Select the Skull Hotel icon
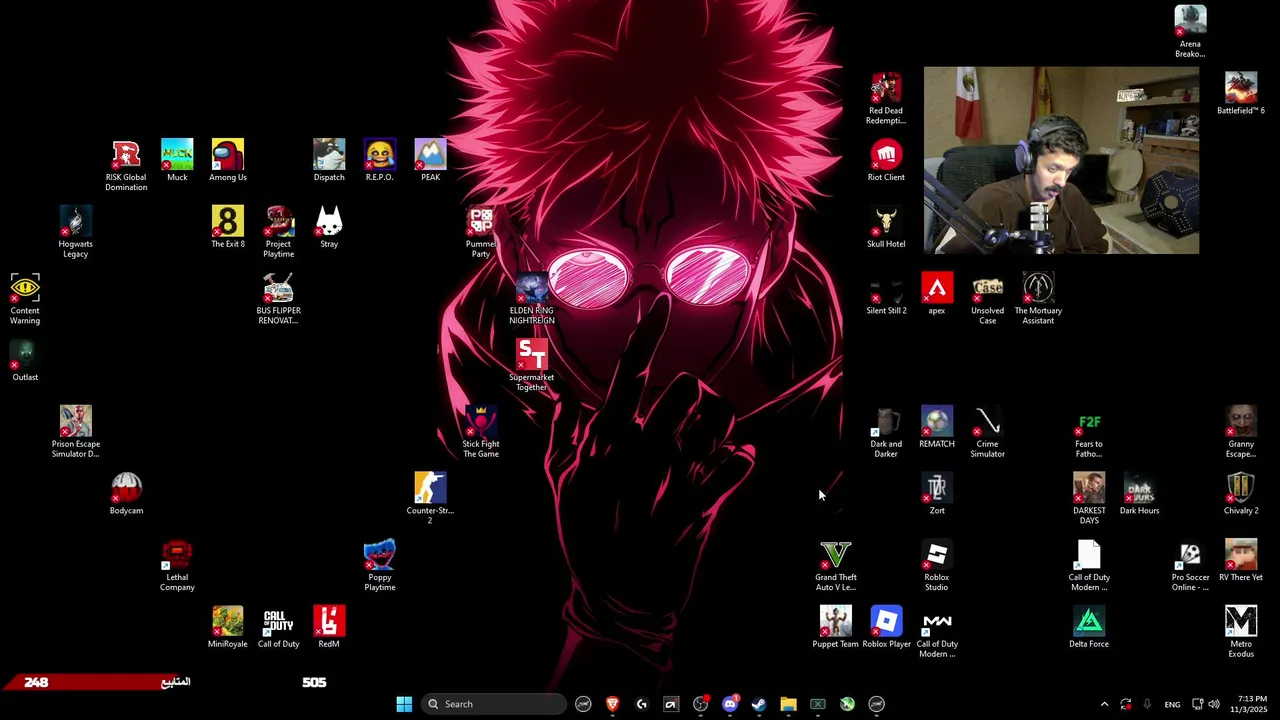 pyautogui.click(x=886, y=227)
